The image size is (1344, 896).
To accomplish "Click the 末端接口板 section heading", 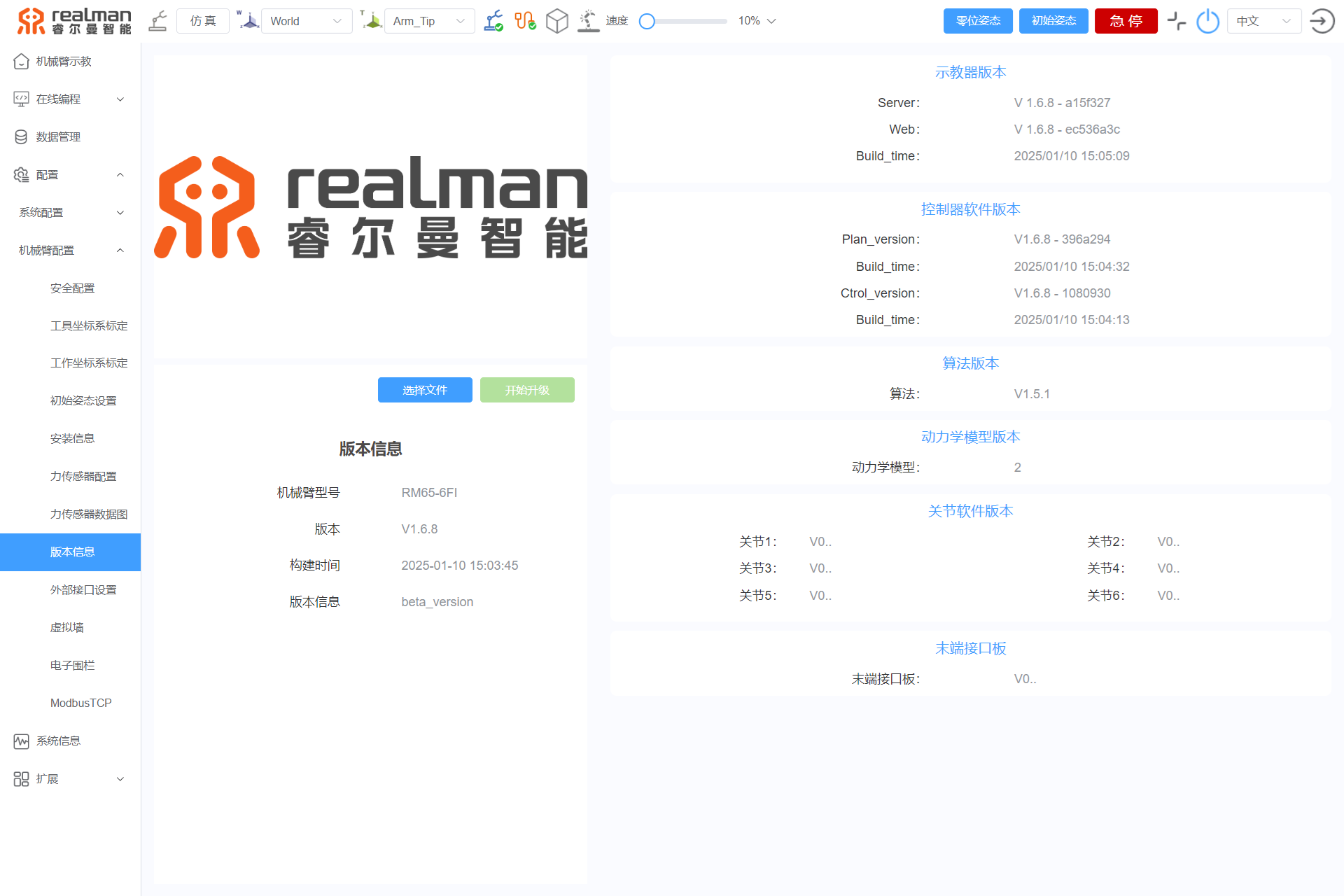I will pos(970,648).
